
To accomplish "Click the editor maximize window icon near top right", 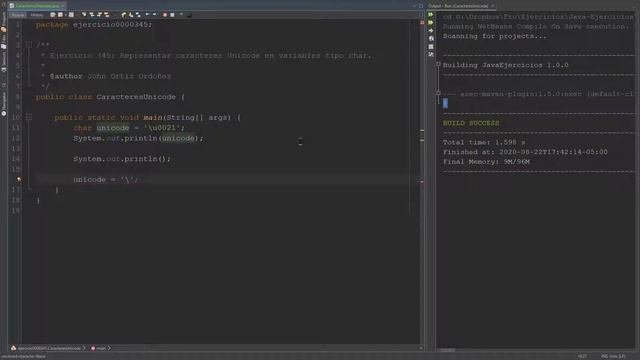I will click(421, 6).
